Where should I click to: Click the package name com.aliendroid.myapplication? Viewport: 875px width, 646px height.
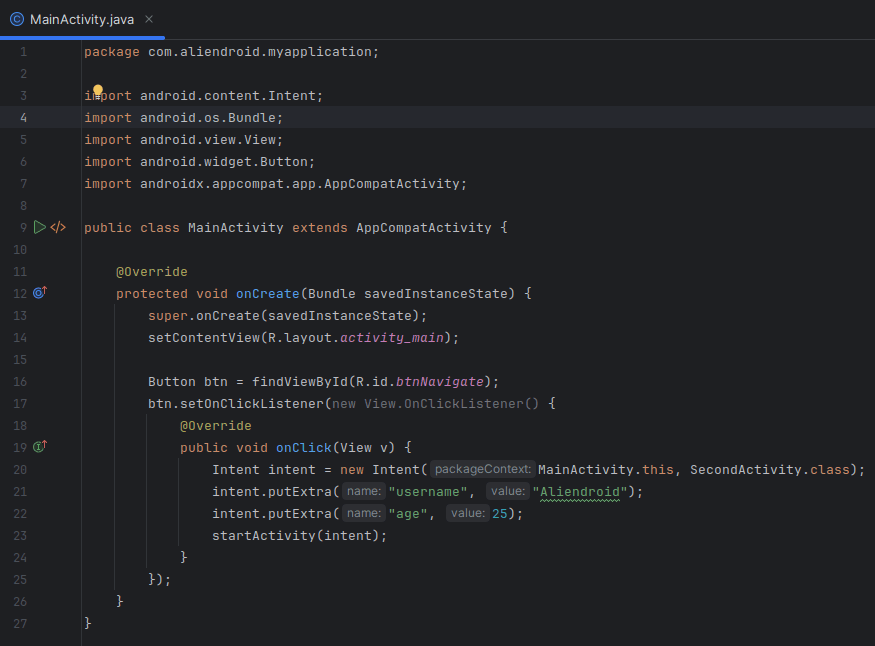[259, 52]
